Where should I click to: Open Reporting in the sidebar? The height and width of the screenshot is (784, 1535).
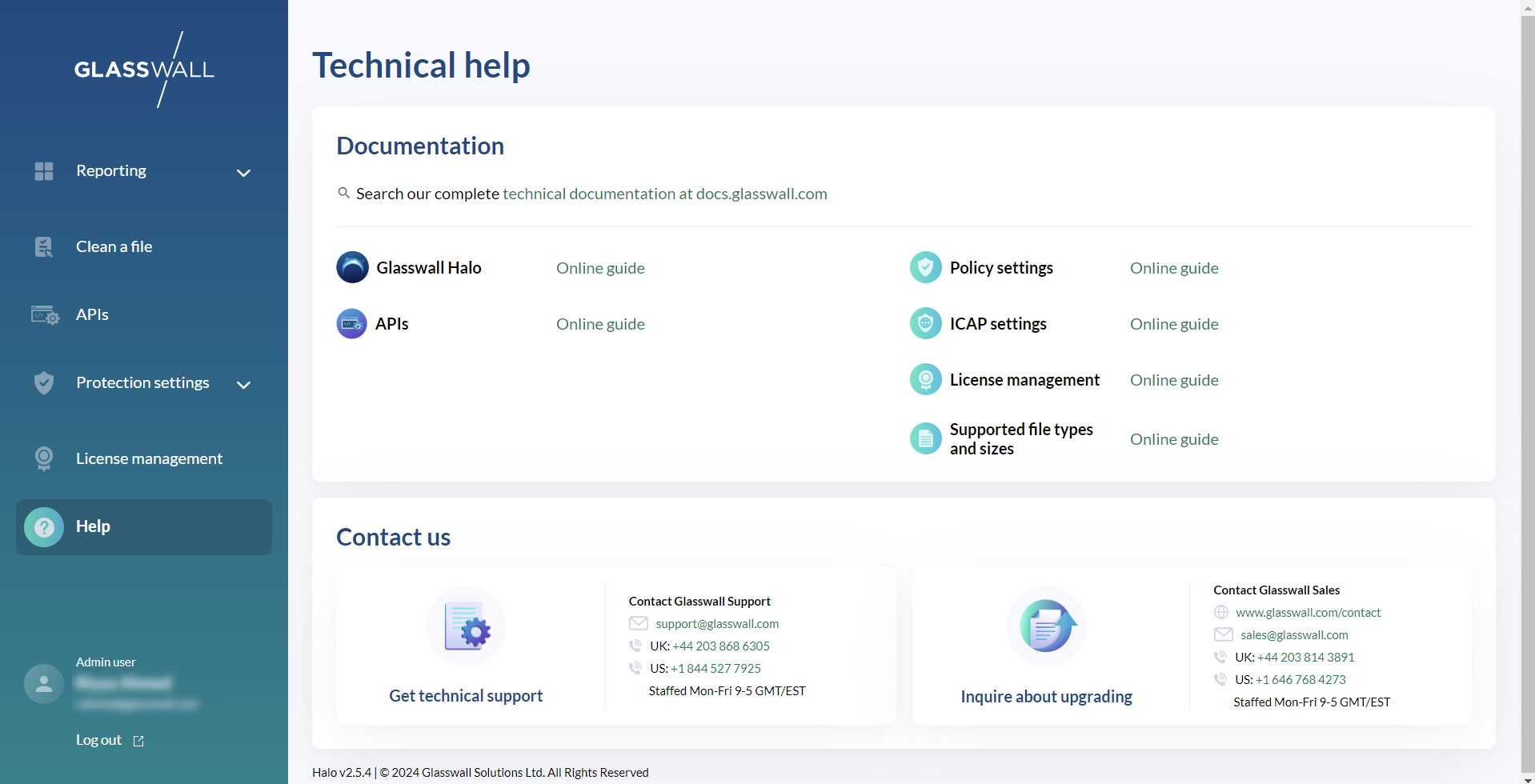click(111, 170)
